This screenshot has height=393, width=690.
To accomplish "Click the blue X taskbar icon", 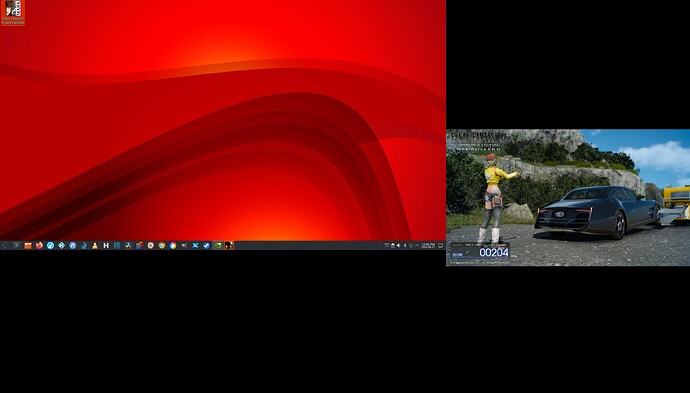I will tap(195, 245).
